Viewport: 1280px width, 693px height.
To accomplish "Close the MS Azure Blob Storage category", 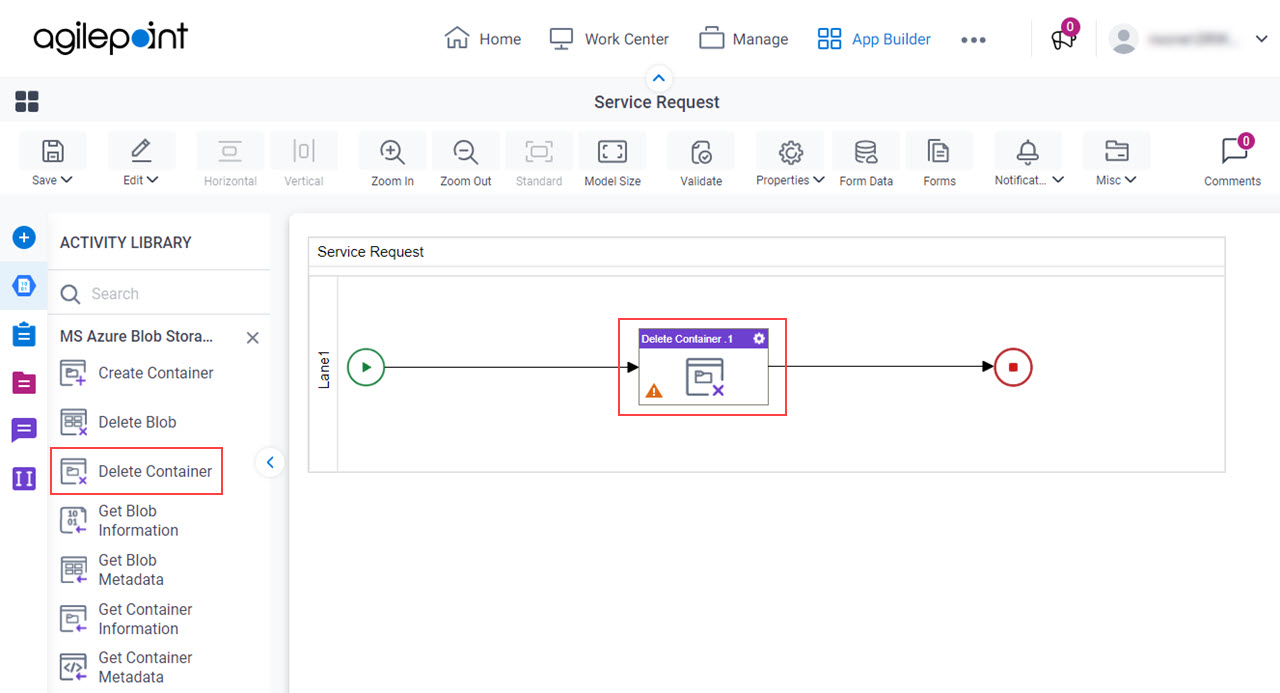I will coord(253,338).
